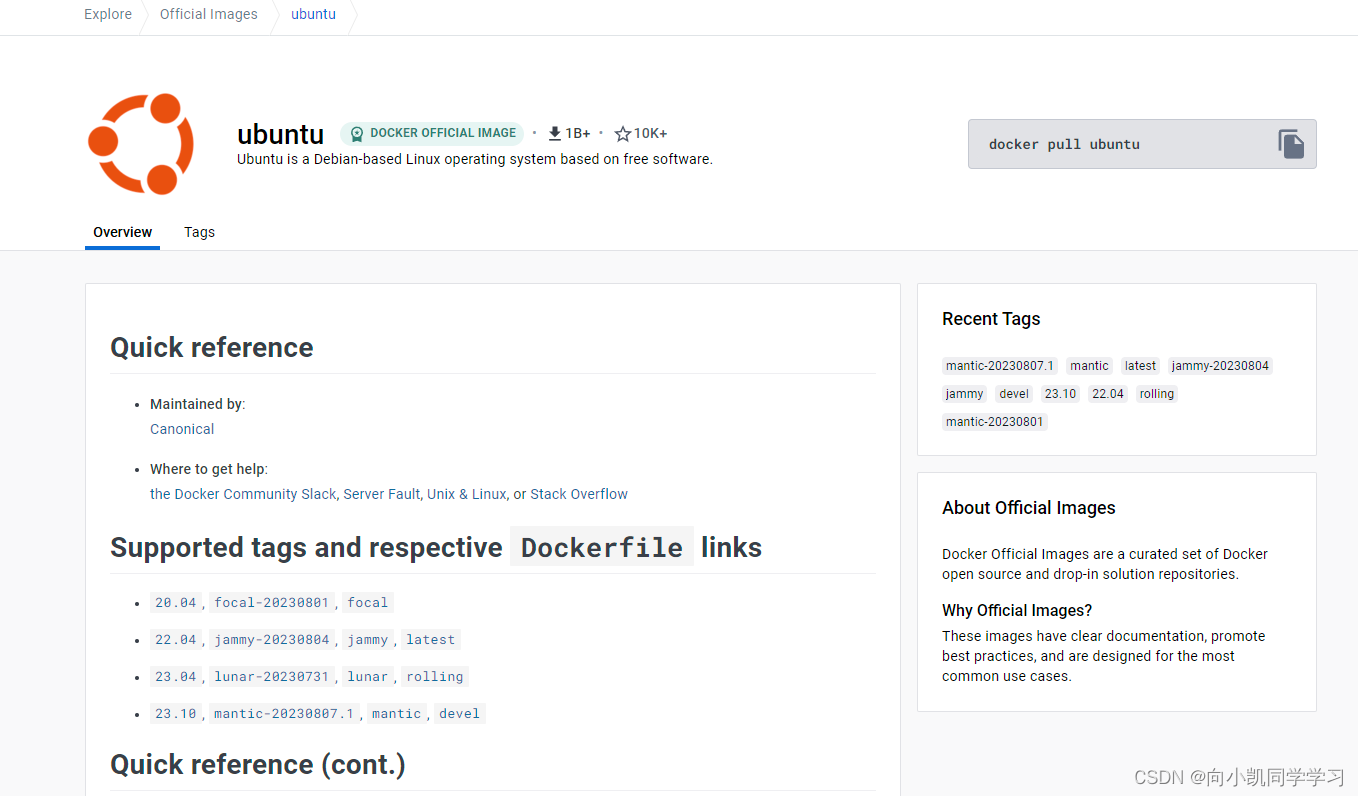Open the Canonical maintainer link
The height and width of the screenshot is (796, 1358).
[181, 428]
